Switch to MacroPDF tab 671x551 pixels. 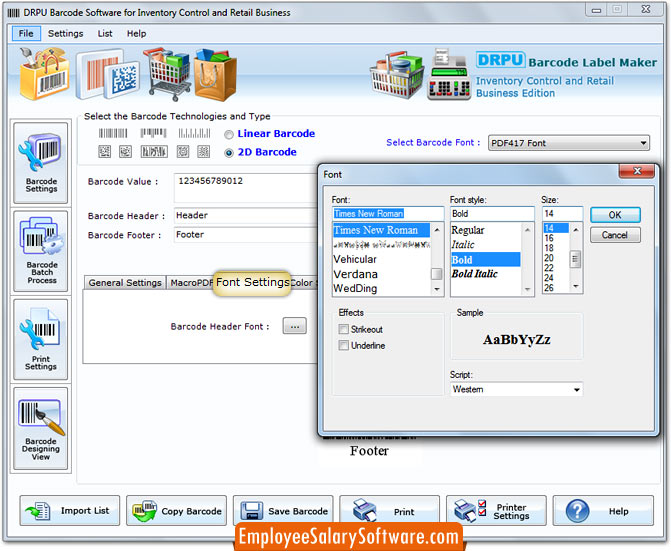[191, 283]
